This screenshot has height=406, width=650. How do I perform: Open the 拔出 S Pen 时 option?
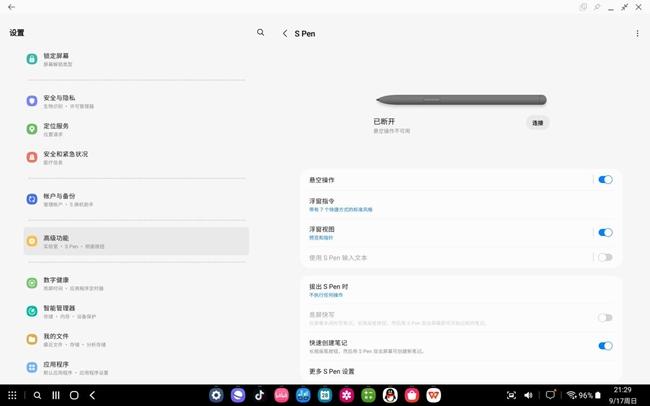coord(461,290)
